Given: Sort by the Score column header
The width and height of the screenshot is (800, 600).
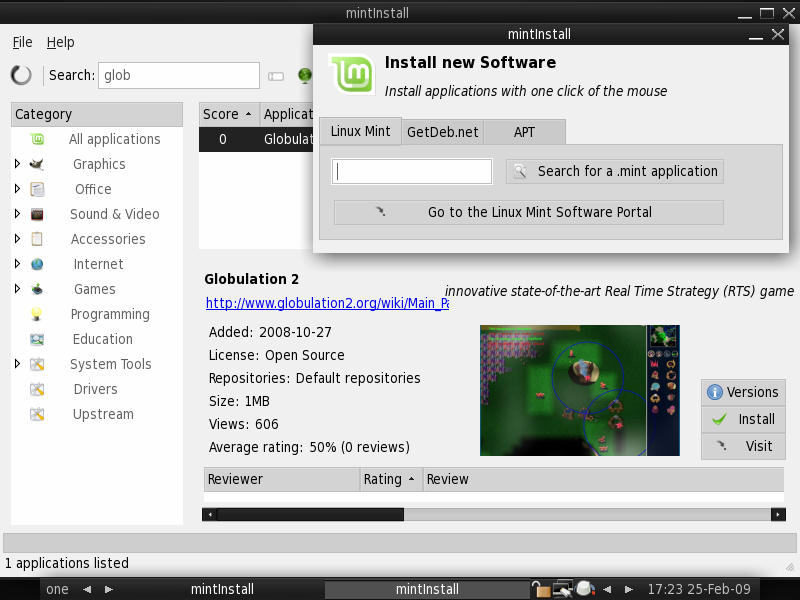Looking at the screenshot, I should [x=229, y=114].
